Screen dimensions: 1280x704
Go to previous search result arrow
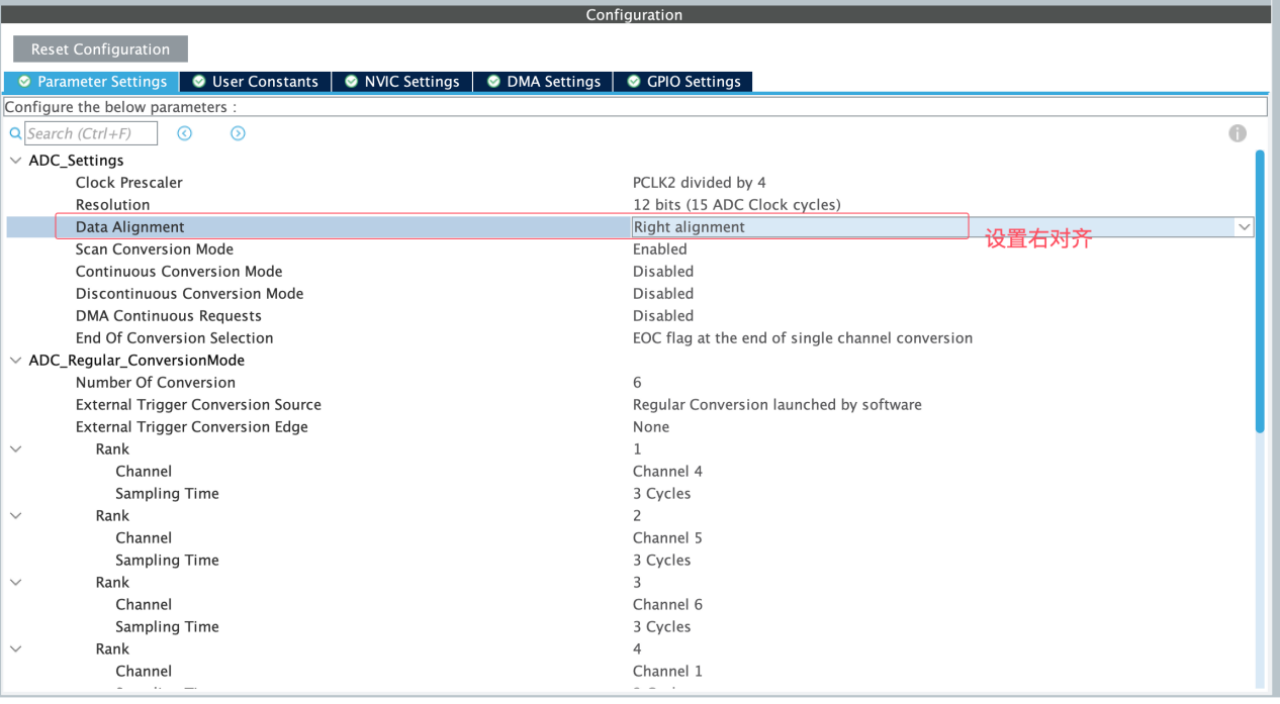tap(184, 133)
